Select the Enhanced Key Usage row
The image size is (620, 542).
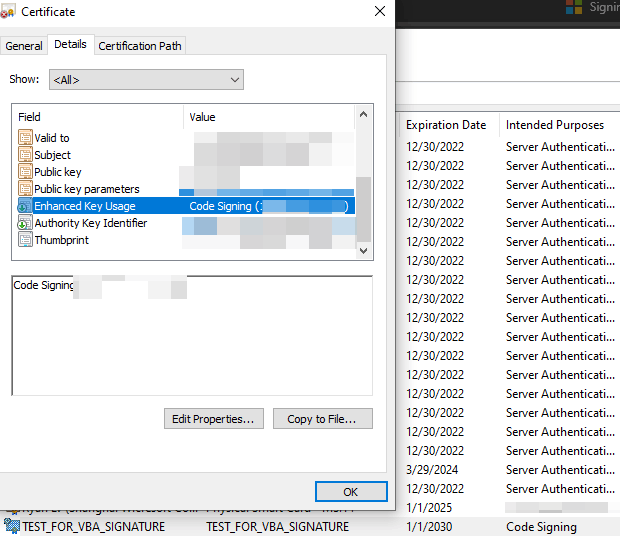(x=186, y=206)
